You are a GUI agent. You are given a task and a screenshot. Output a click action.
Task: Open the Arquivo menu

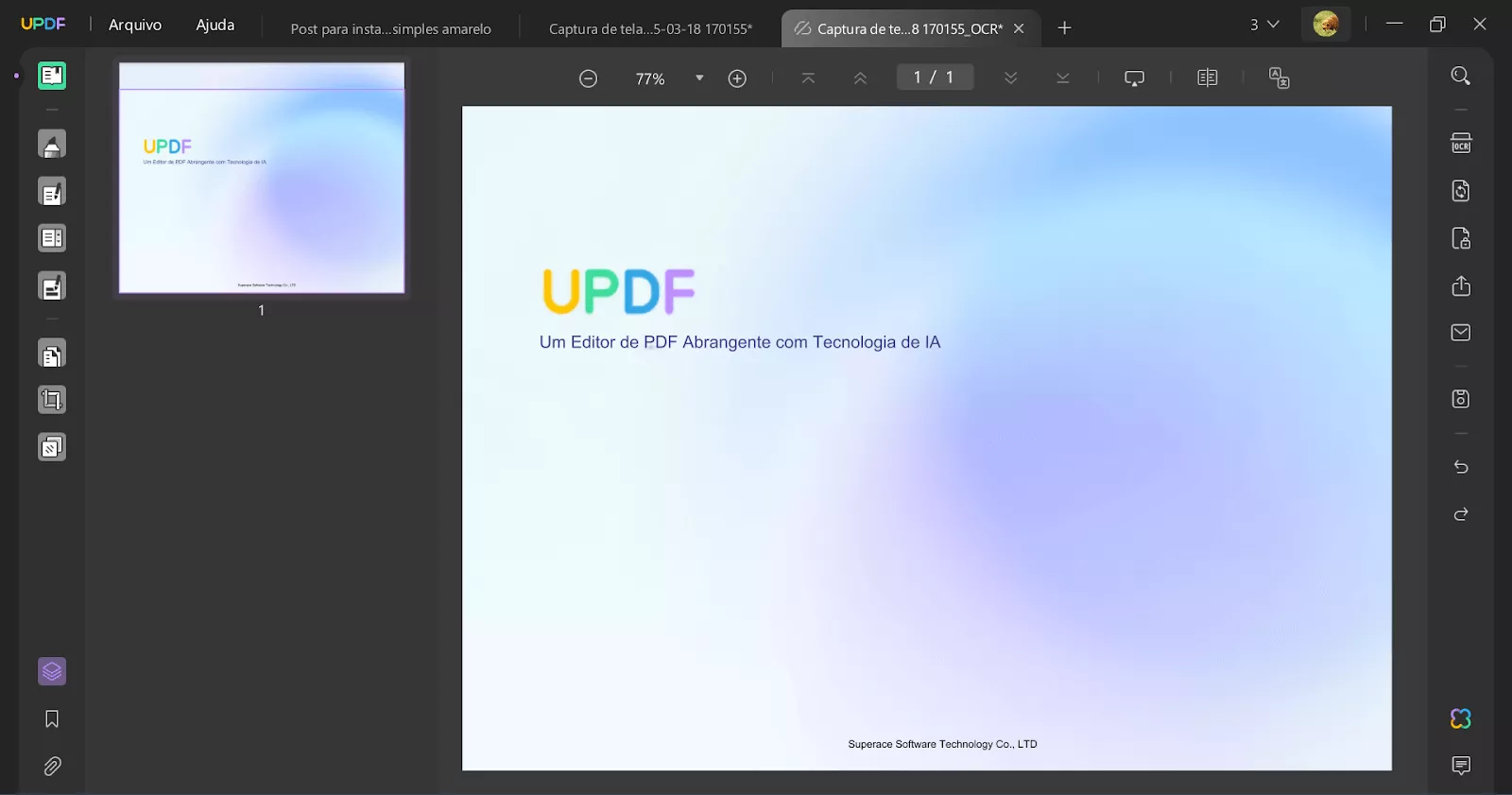pyautogui.click(x=135, y=25)
